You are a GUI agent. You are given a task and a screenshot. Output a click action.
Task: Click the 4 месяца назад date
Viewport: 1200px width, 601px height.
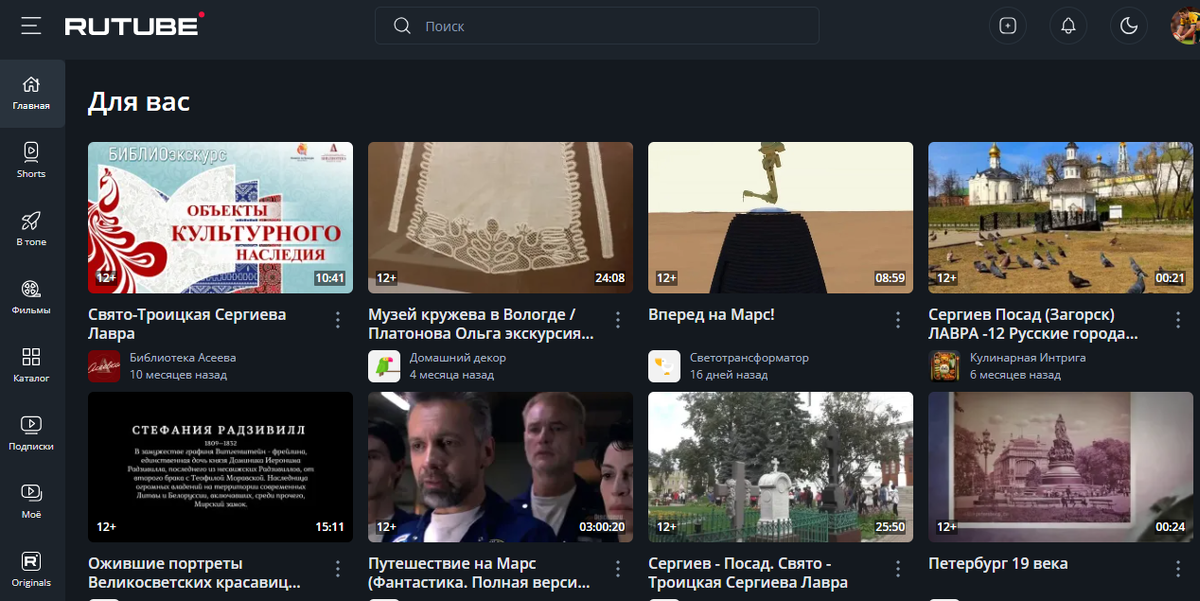coord(452,375)
